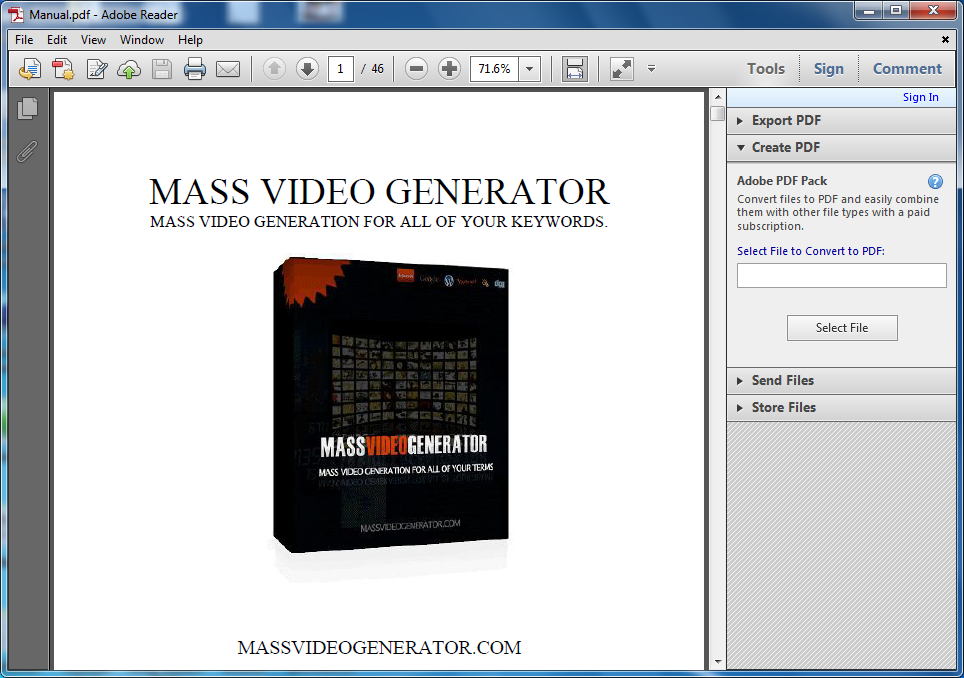This screenshot has width=964, height=678.
Task: Click the Adobe PDF Pack help icon
Action: [935, 181]
